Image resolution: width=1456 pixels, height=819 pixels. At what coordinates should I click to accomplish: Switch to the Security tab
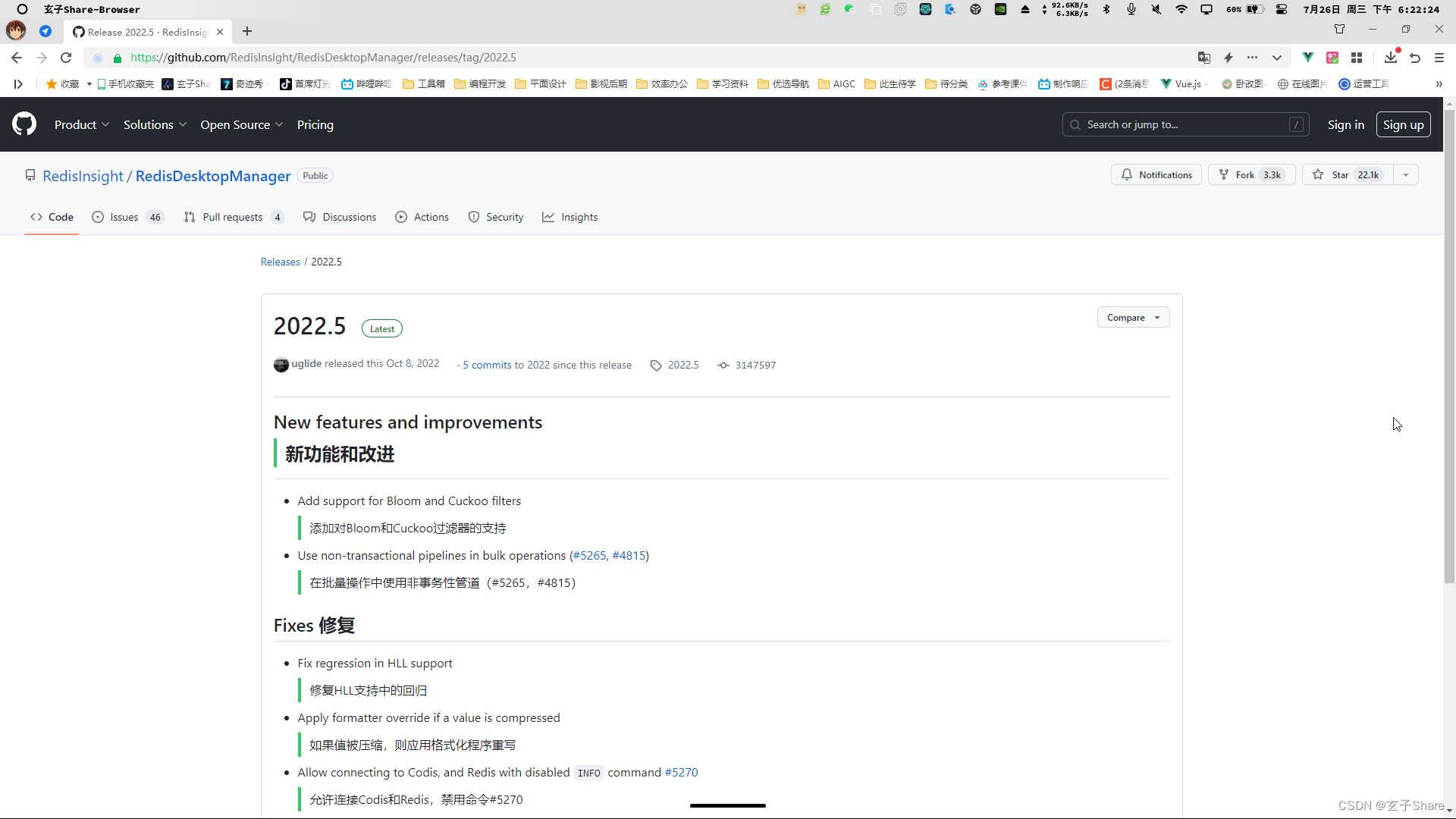click(x=496, y=217)
